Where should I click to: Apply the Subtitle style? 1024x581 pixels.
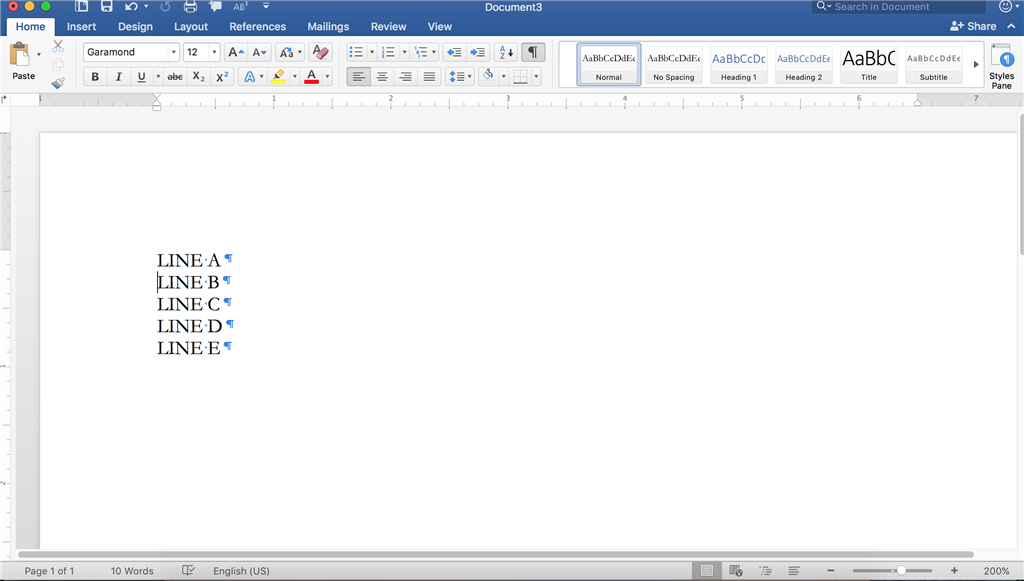click(x=933, y=64)
